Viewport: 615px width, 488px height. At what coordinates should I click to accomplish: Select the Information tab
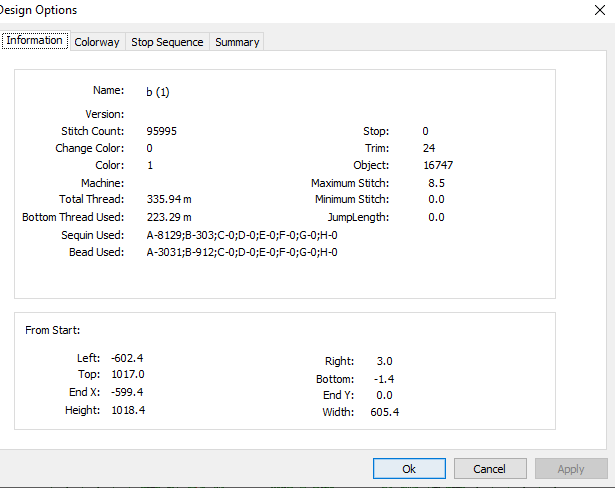tap(35, 40)
